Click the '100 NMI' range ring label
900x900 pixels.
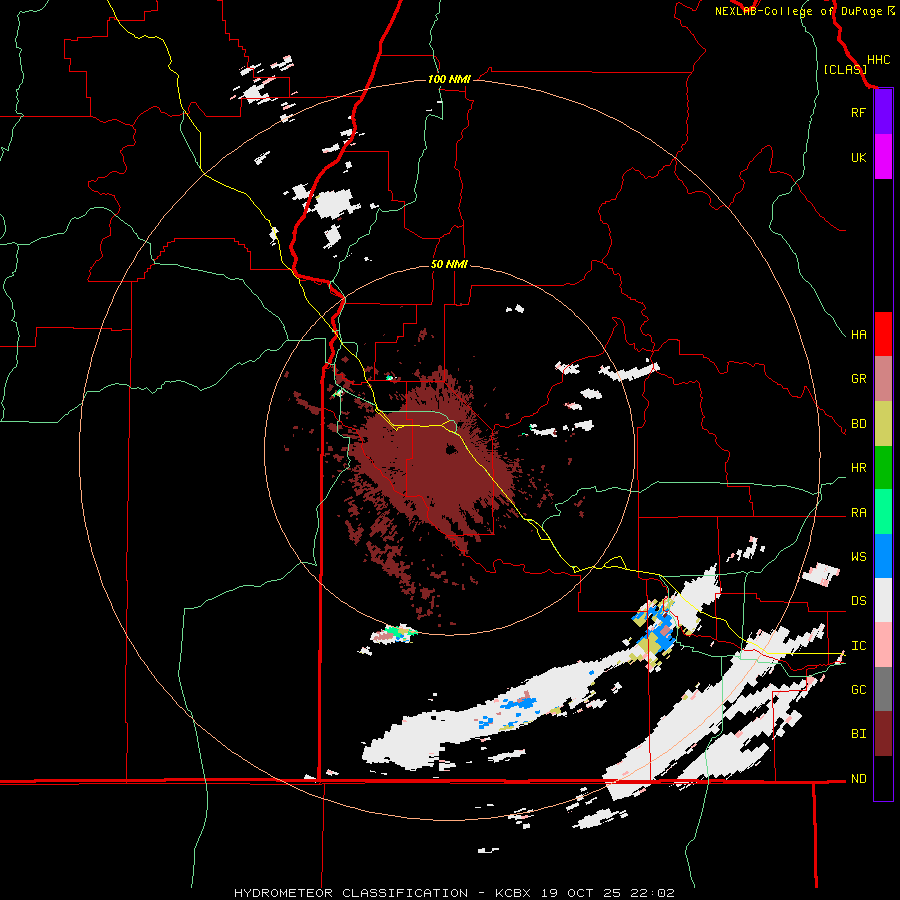pyautogui.click(x=449, y=79)
